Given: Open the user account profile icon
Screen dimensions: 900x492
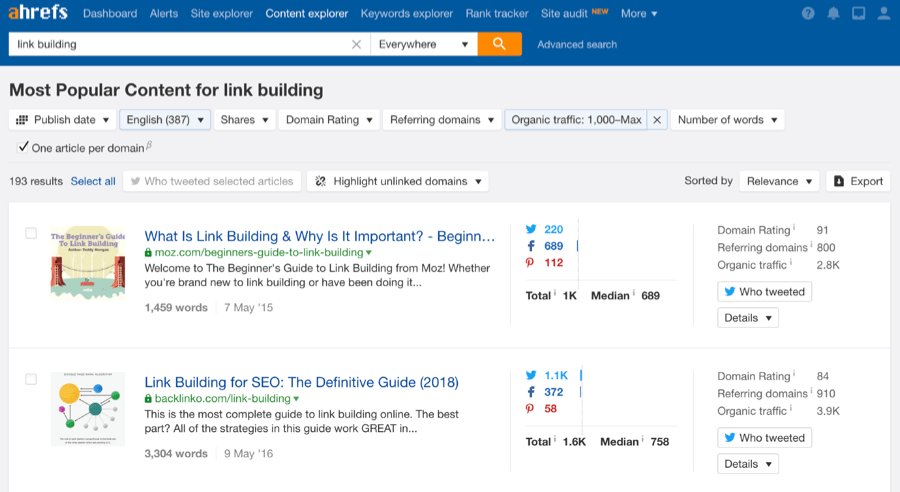Looking at the screenshot, I should pyautogui.click(x=884, y=13).
